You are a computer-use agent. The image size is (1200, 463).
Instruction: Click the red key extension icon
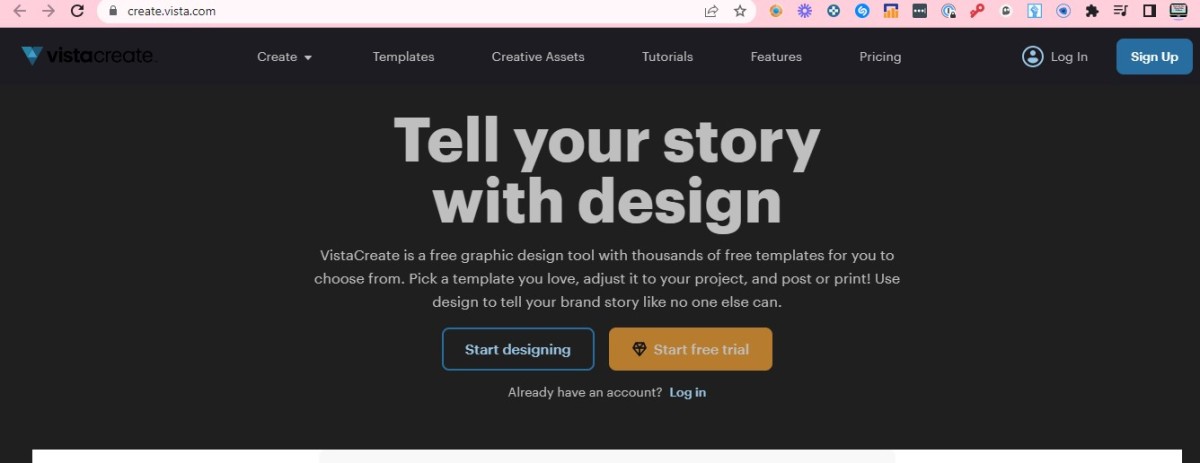tap(977, 12)
